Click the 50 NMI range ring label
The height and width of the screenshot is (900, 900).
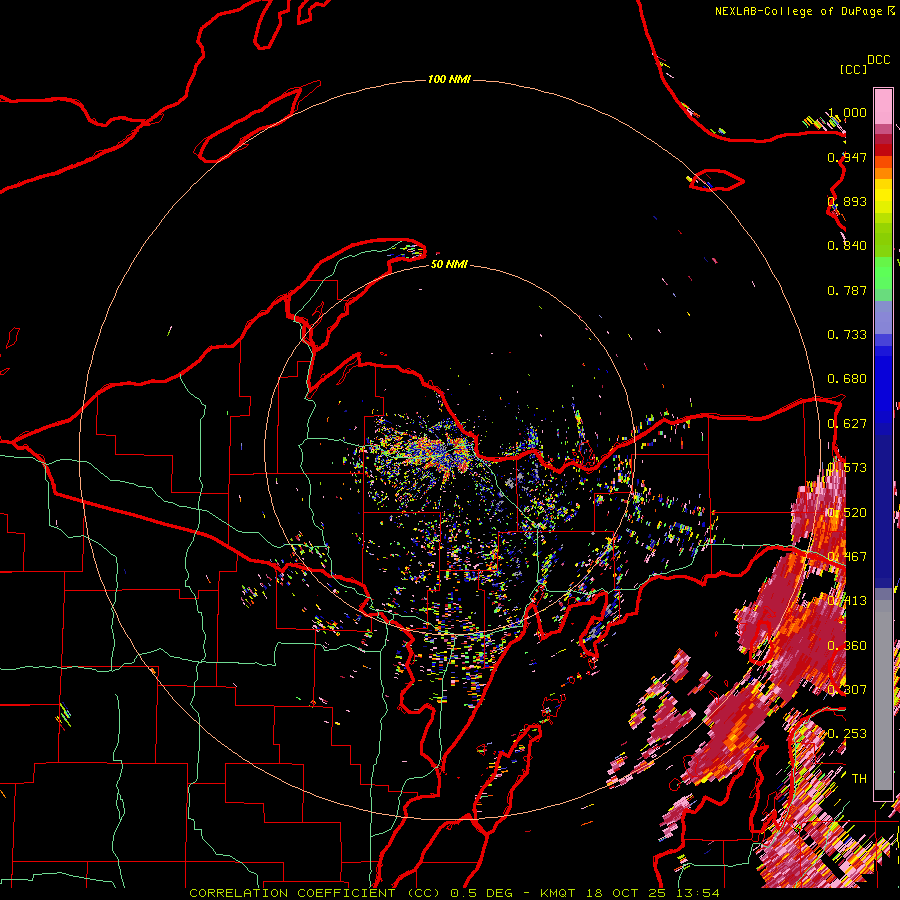(449, 264)
